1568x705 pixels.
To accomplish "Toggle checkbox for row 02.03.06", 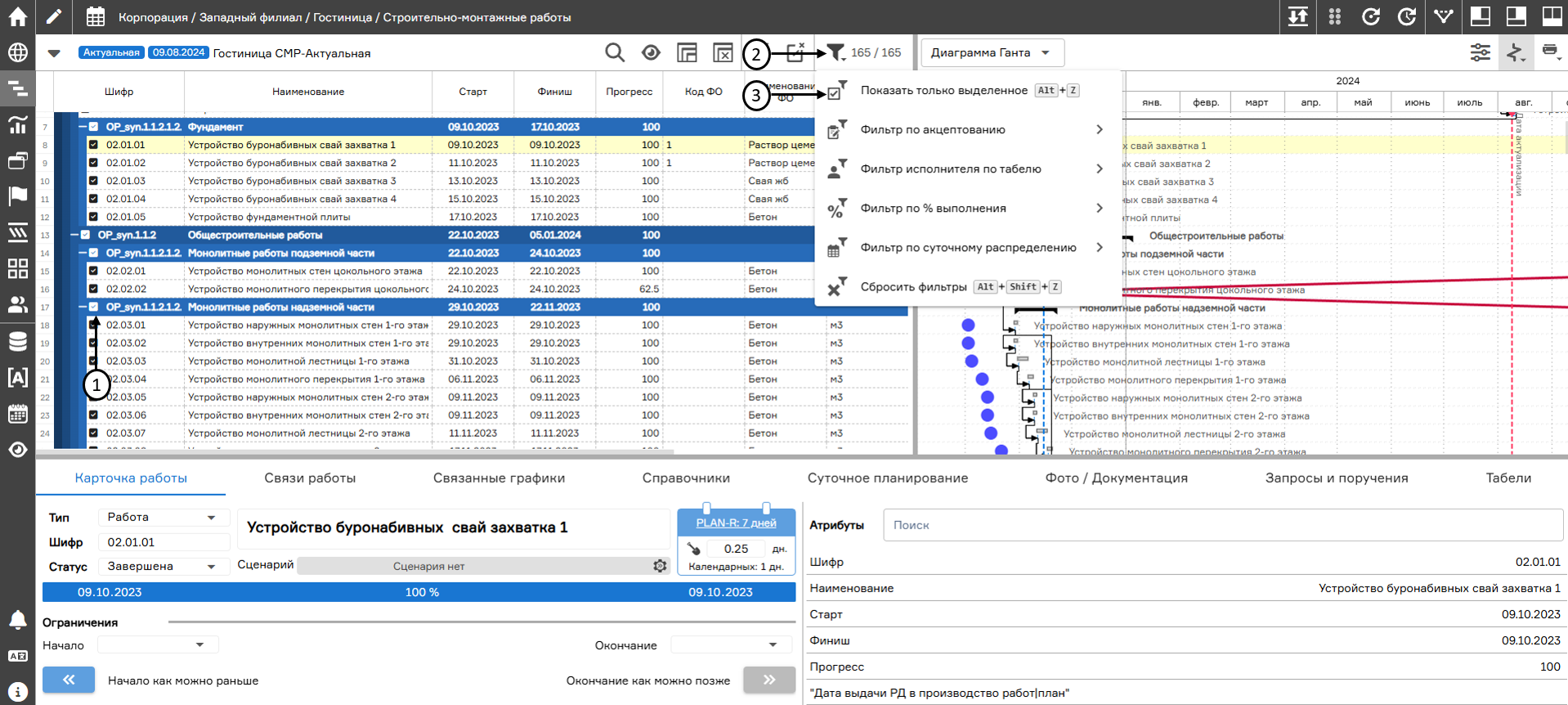I will click(93, 415).
